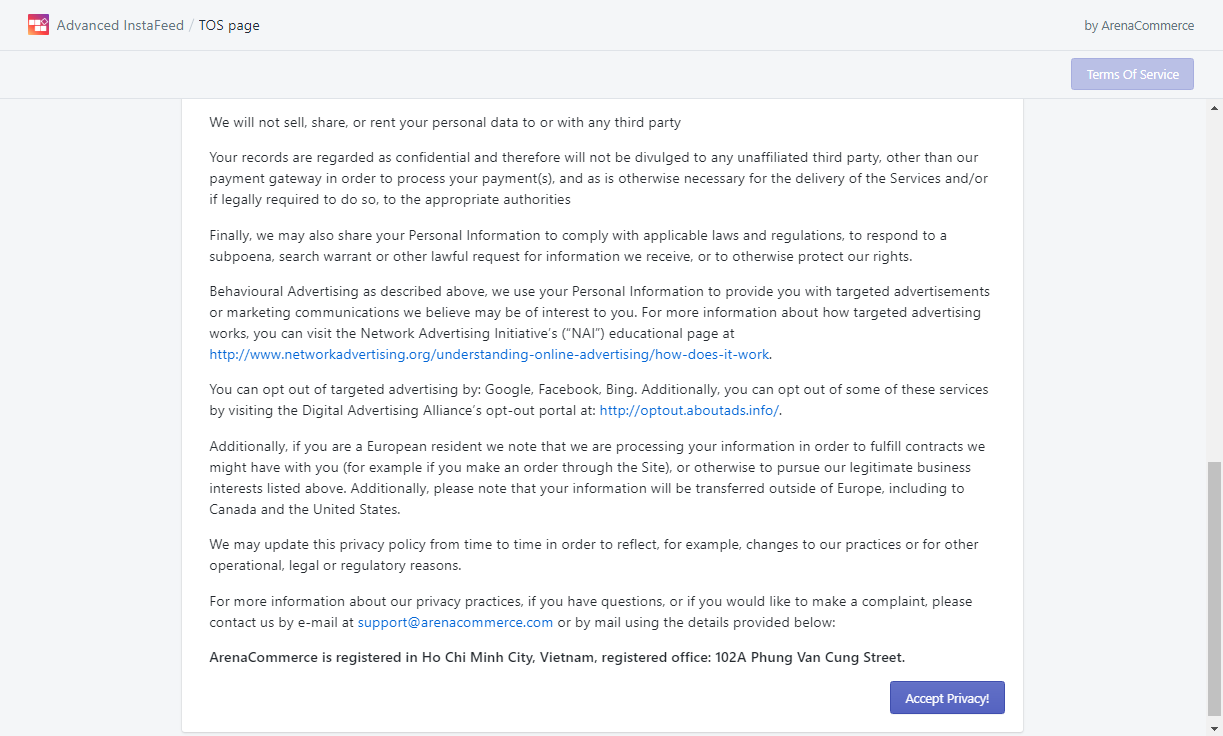Click the 'We will not sell, share' sentence

[x=445, y=123]
